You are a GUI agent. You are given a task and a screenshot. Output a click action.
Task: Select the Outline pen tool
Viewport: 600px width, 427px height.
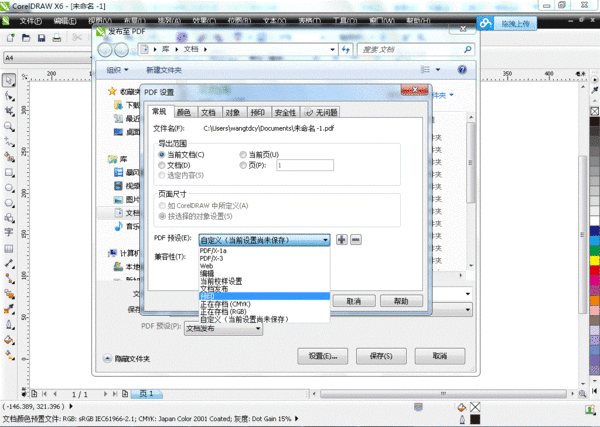coord(9,325)
